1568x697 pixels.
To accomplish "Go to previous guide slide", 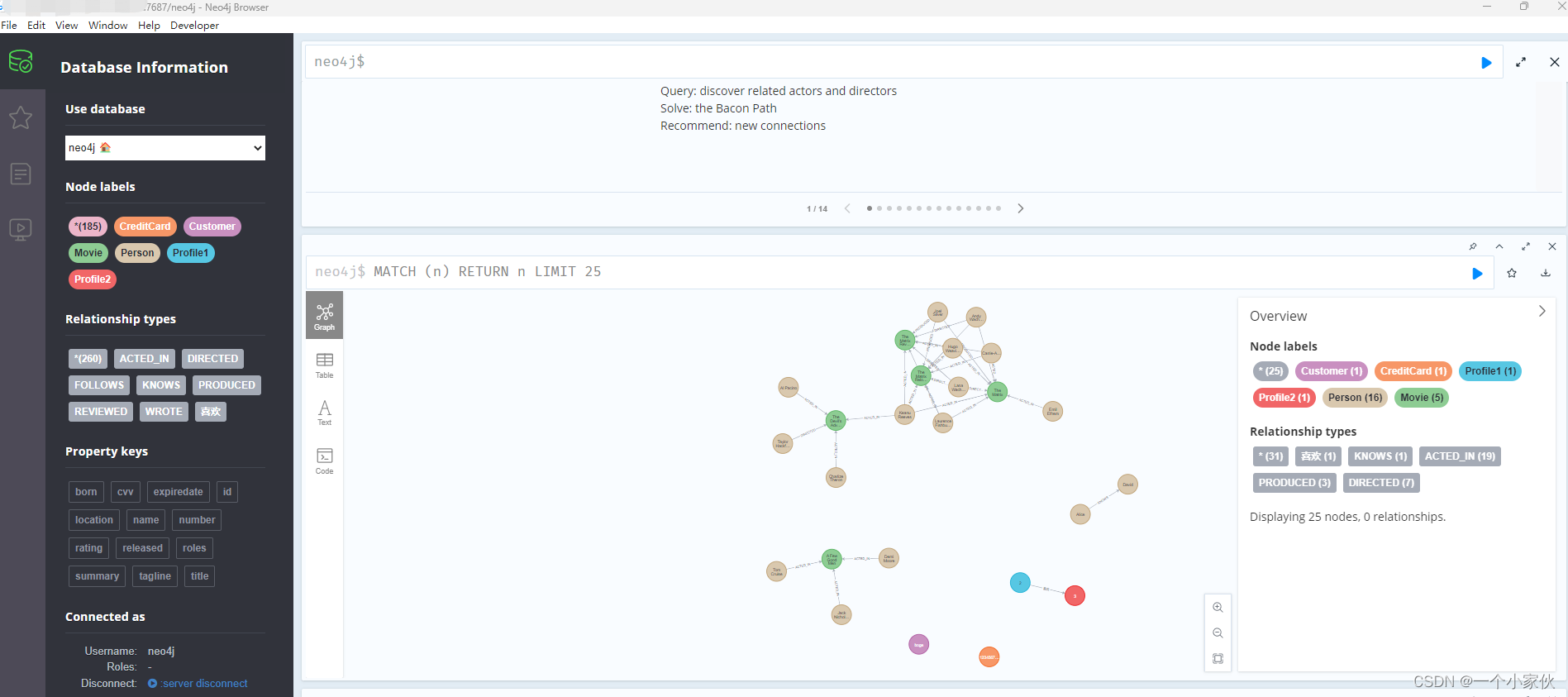I will (x=847, y=208).
